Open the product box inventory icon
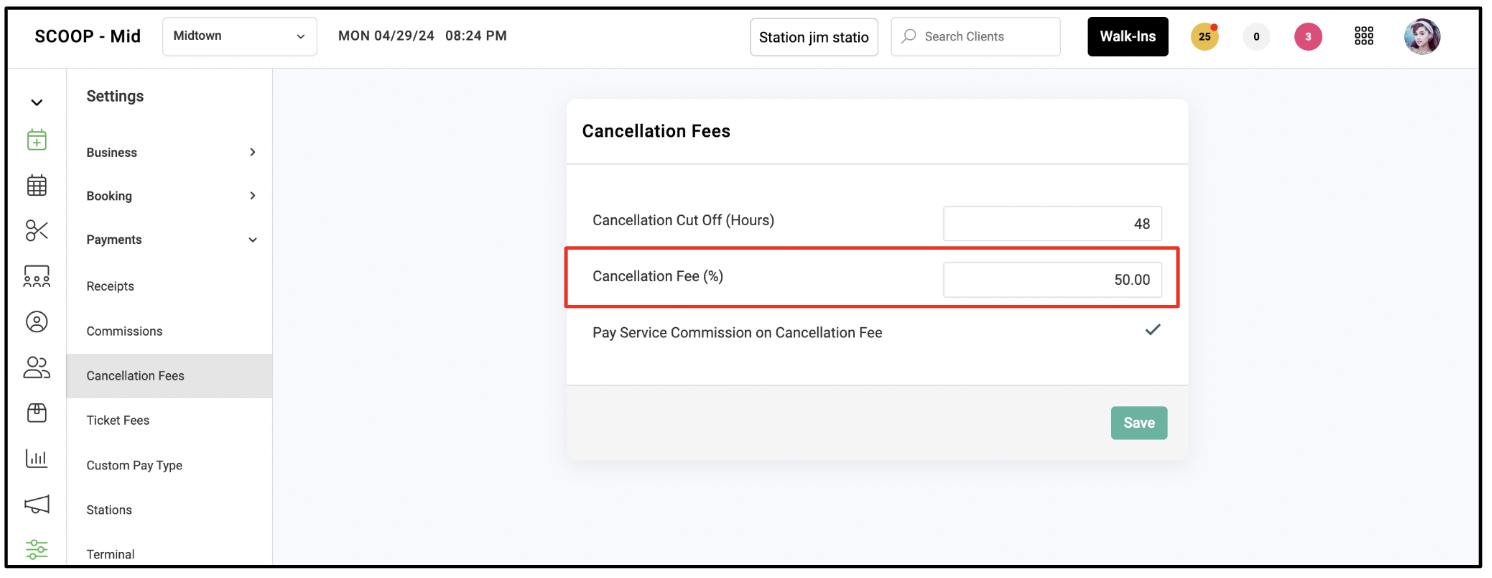This screenshot has height=578, width=1492. tap(37, 412)
